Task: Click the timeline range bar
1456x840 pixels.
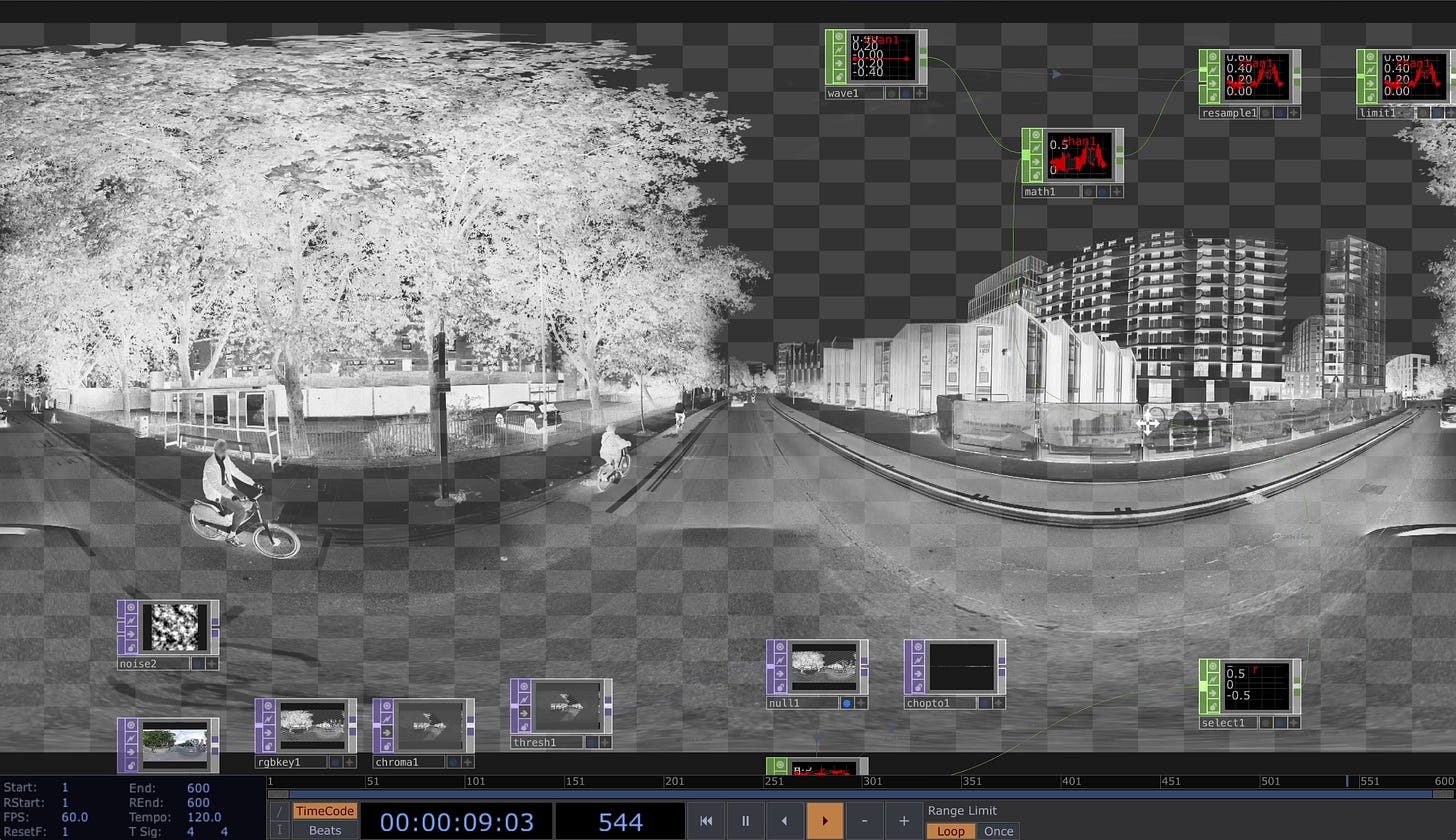Action: click(x=860, y=795)
